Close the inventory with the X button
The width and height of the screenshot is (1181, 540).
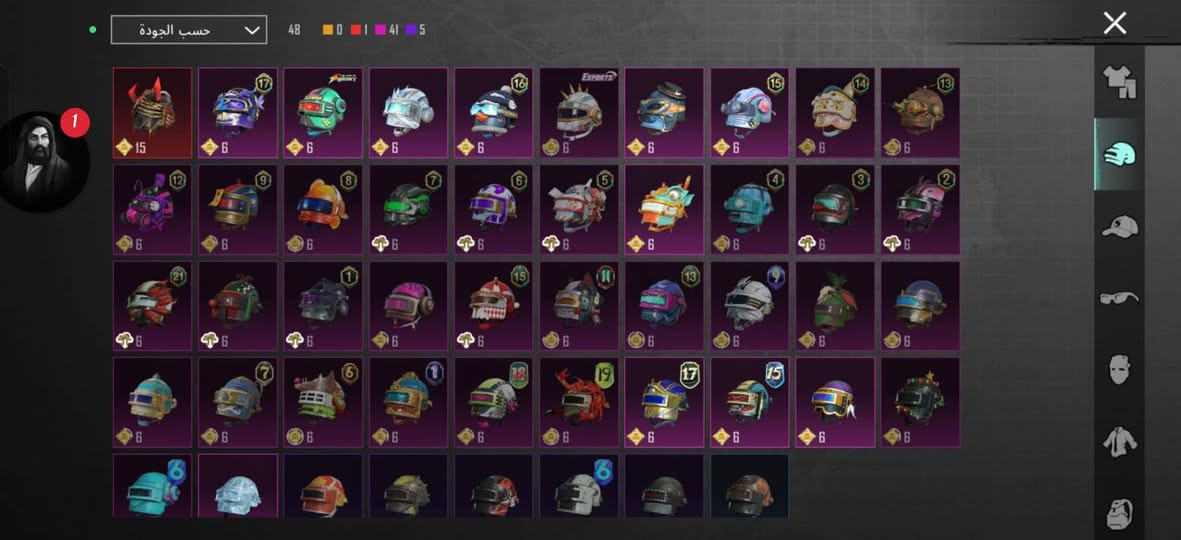pos(1114,23)
